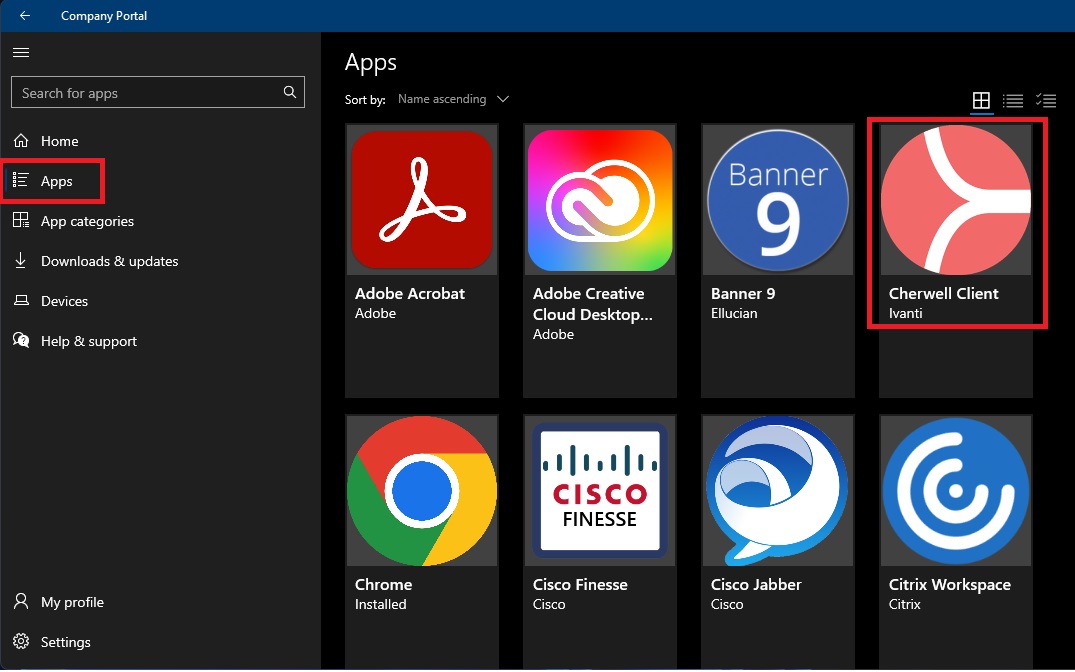1075x672 pixels.
Task: Go to Home in sidebar
Action: click(x=59, y=141)
